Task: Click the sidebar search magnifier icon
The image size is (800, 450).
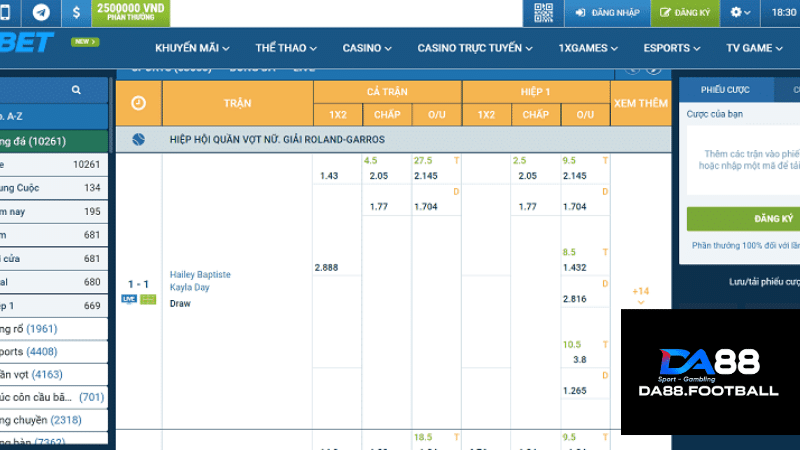Action: point(76,90)
